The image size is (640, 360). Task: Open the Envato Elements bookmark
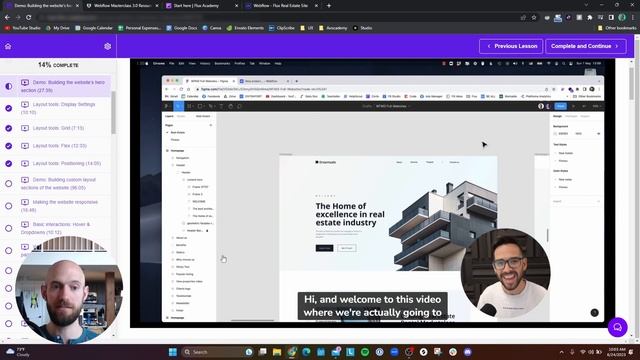245,28
